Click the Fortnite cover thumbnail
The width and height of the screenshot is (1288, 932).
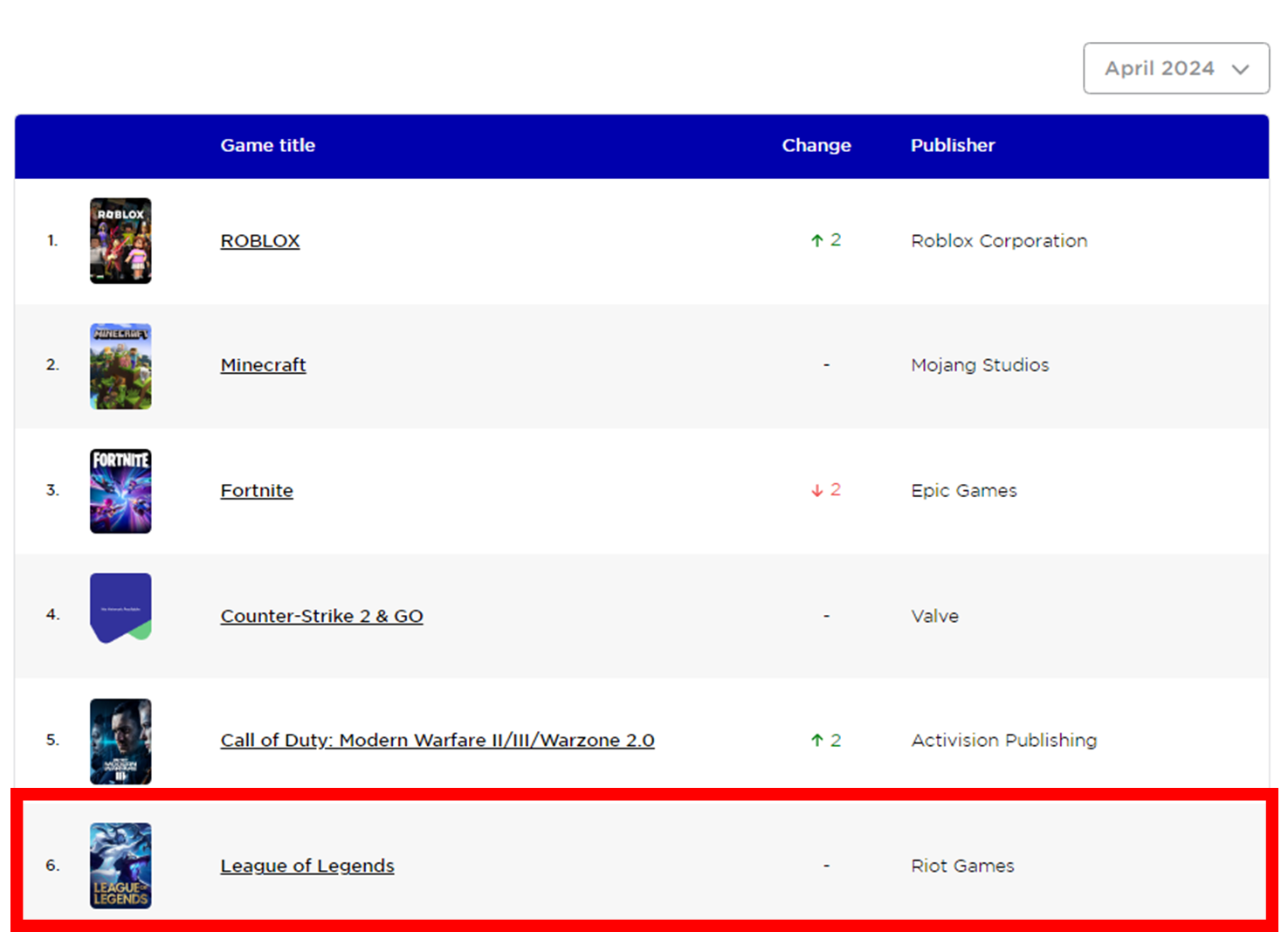tap(121, 491)
